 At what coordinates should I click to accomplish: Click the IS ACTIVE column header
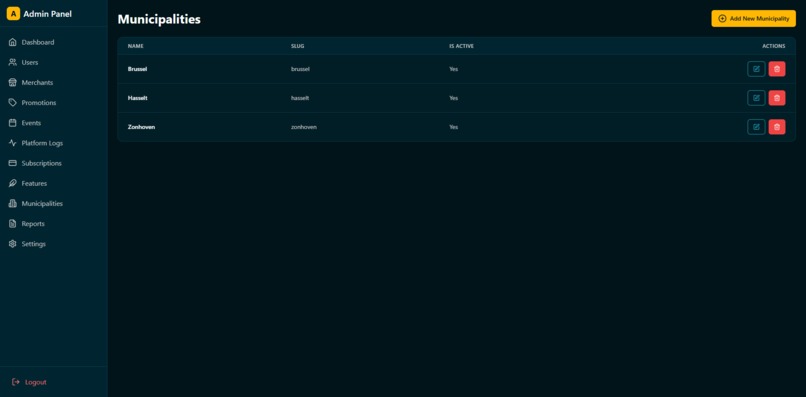(461, 46)
